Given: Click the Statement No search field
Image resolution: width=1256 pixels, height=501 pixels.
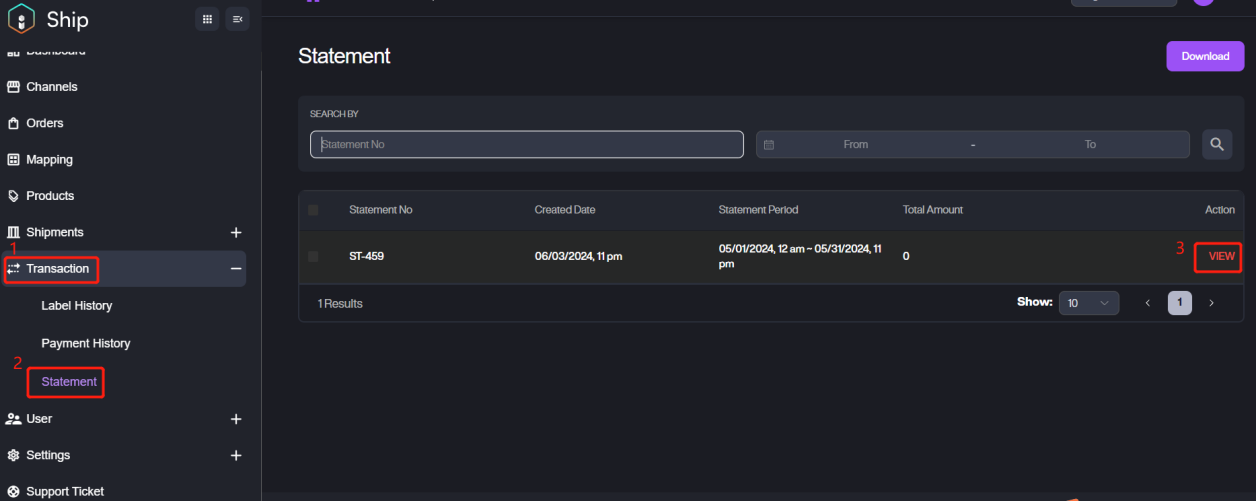Looking at the screenshot, I should tap(526, 145).
